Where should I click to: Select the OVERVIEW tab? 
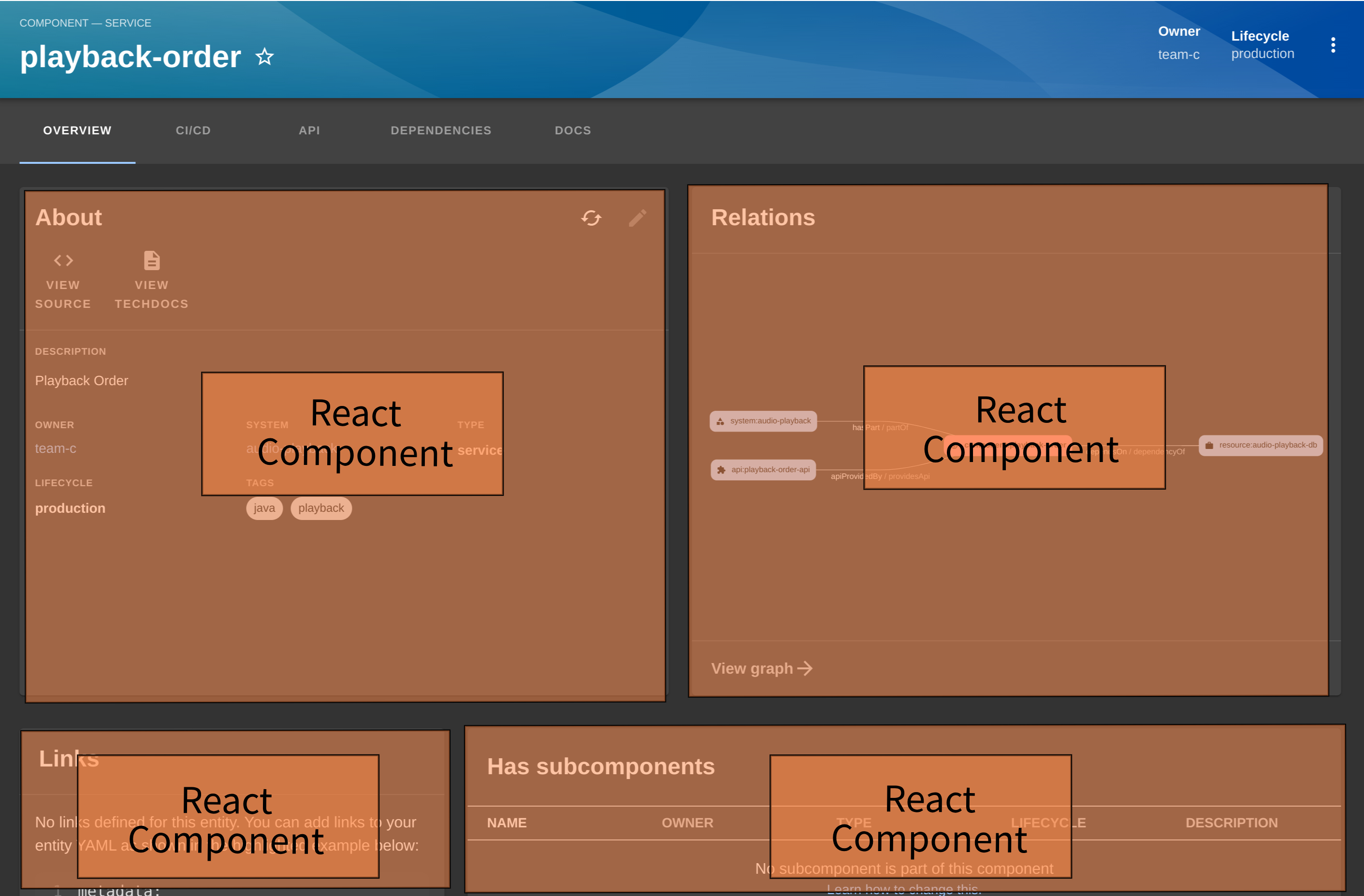coord(77,130)
